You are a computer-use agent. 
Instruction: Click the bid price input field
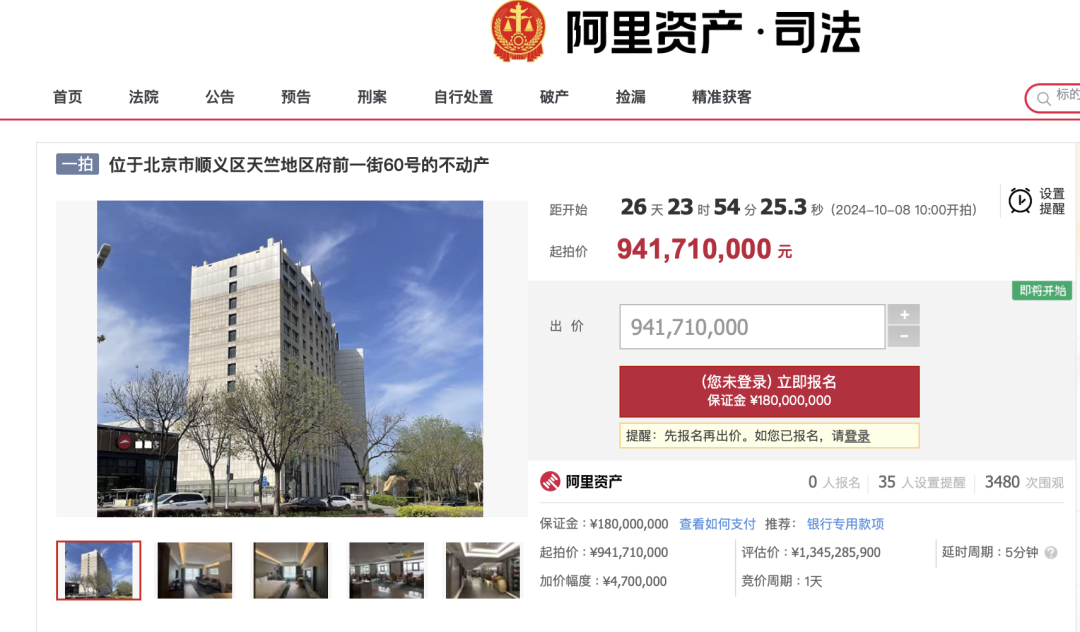(x=752, y=327)
